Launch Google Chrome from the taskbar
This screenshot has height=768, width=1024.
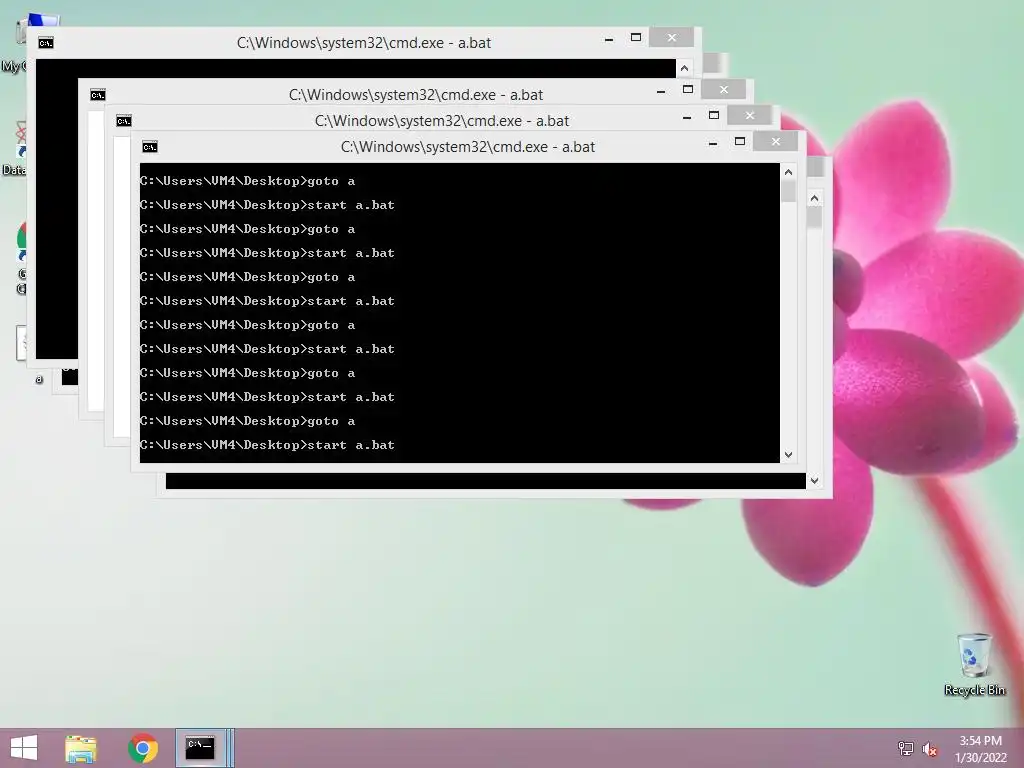click(x=143, y=748)
